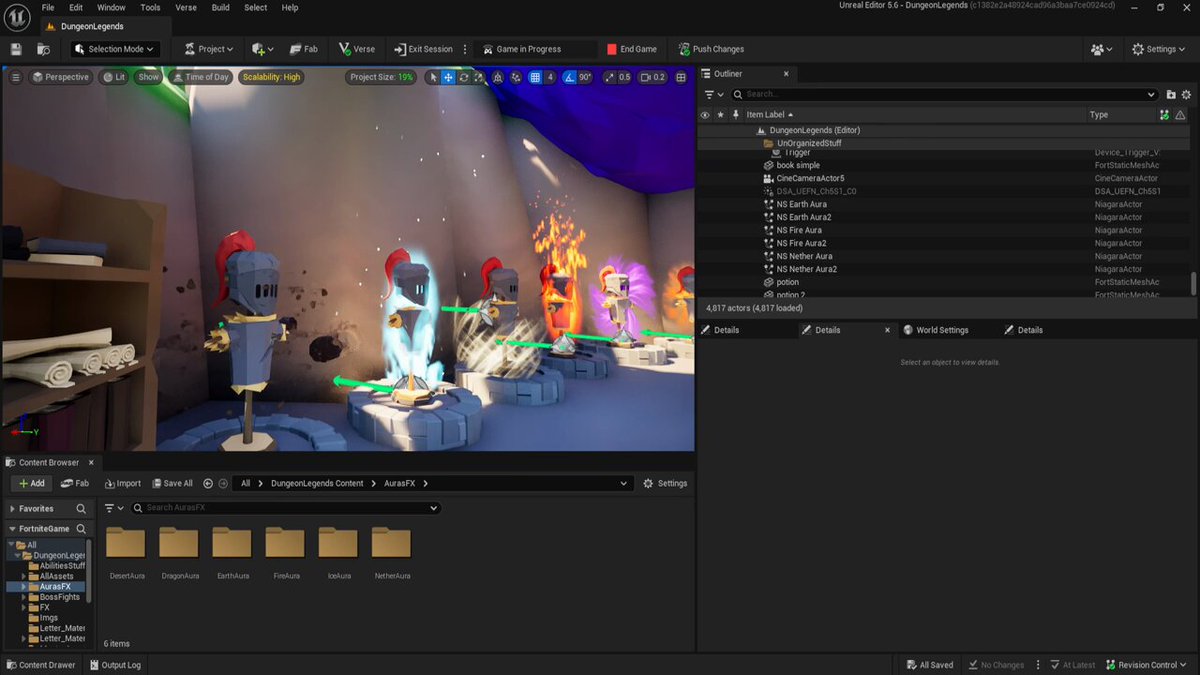The image size is (1200, 675).
Task: Open the viewport hamburger options menu
Action: click(15, 77)
